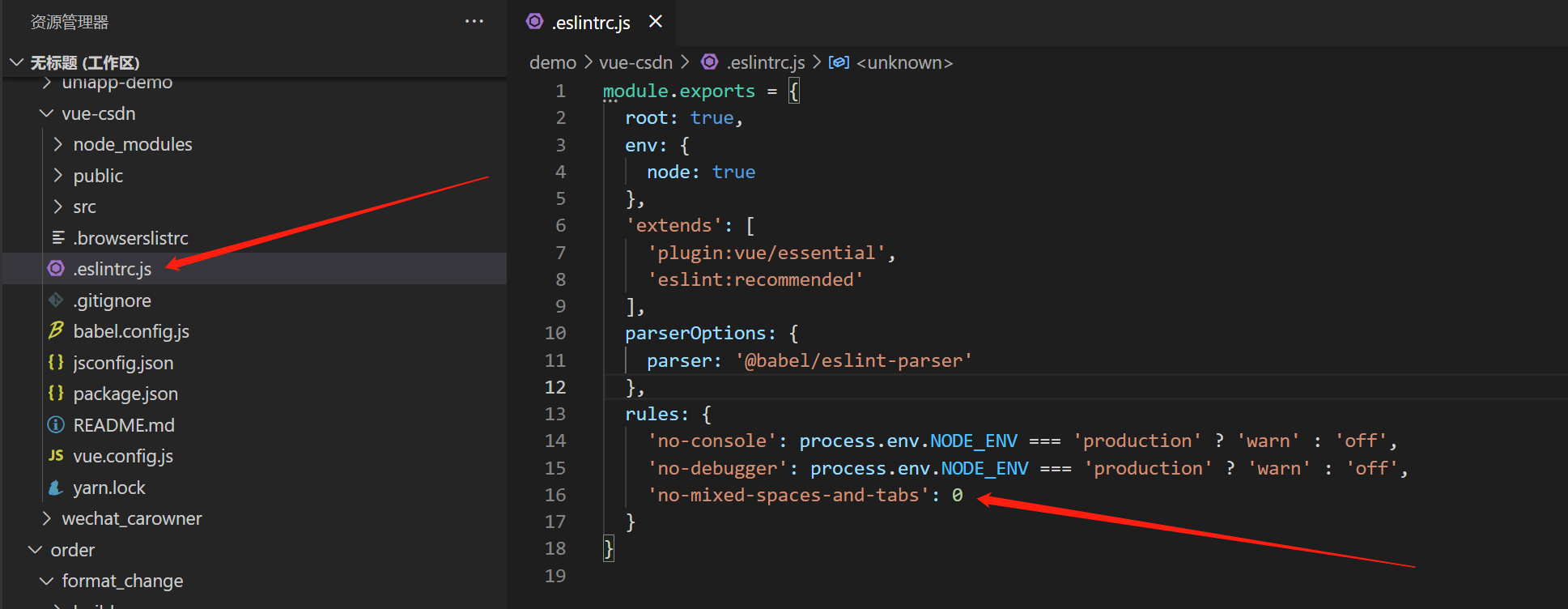Expand the public folder
This screenshot has width=1568, height=609.
(58, 176)
